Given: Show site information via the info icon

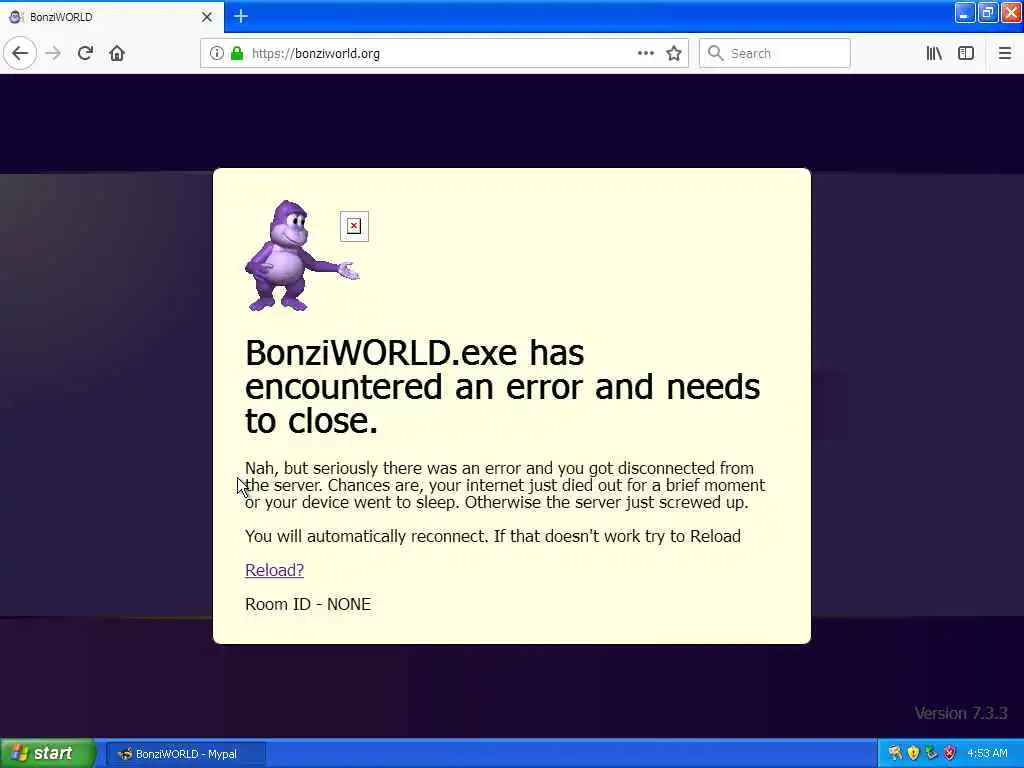Looking at the screenshot, I should [x=216, y=53].
